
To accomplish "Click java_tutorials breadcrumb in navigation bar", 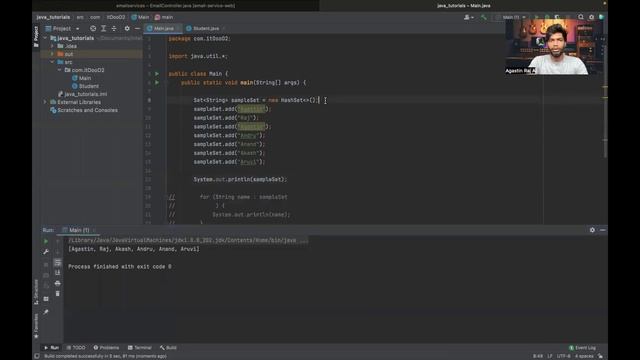I will click(x=53, y=17).
